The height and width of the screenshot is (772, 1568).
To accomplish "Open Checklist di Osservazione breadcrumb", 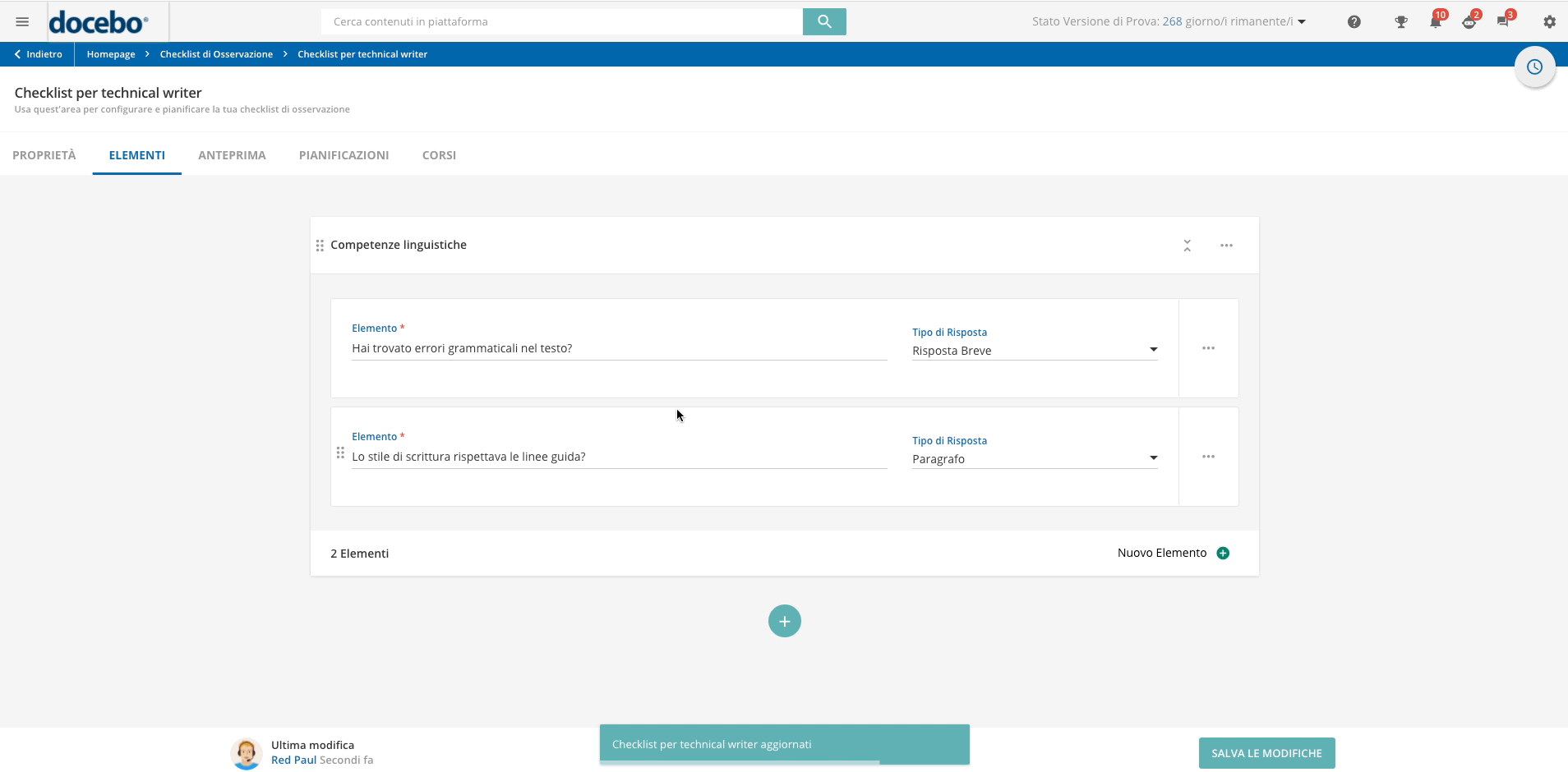I will (x=216, y=54).
